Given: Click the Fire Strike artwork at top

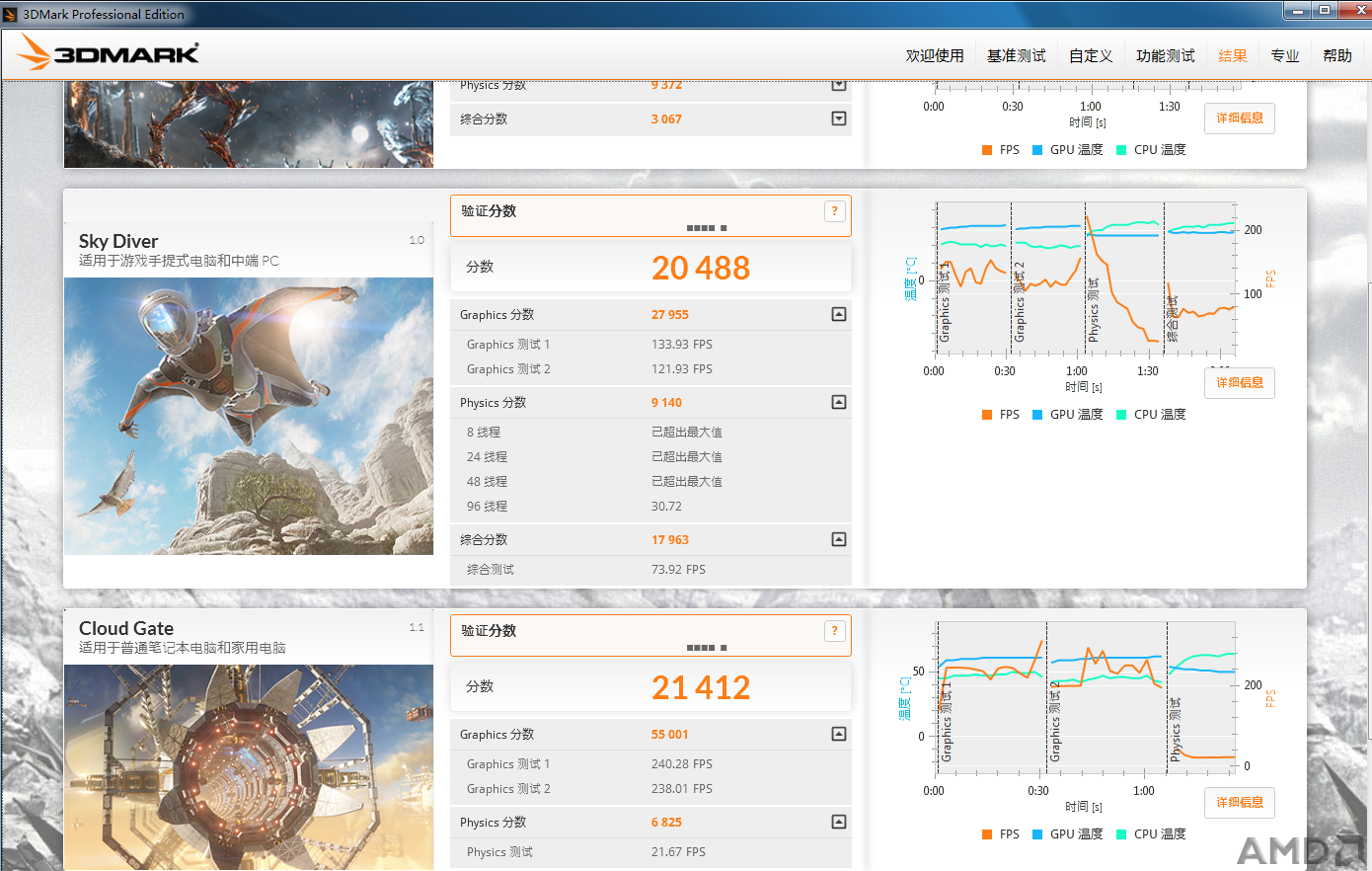Looking at the screenshot, I should click(x=249, y=124).
